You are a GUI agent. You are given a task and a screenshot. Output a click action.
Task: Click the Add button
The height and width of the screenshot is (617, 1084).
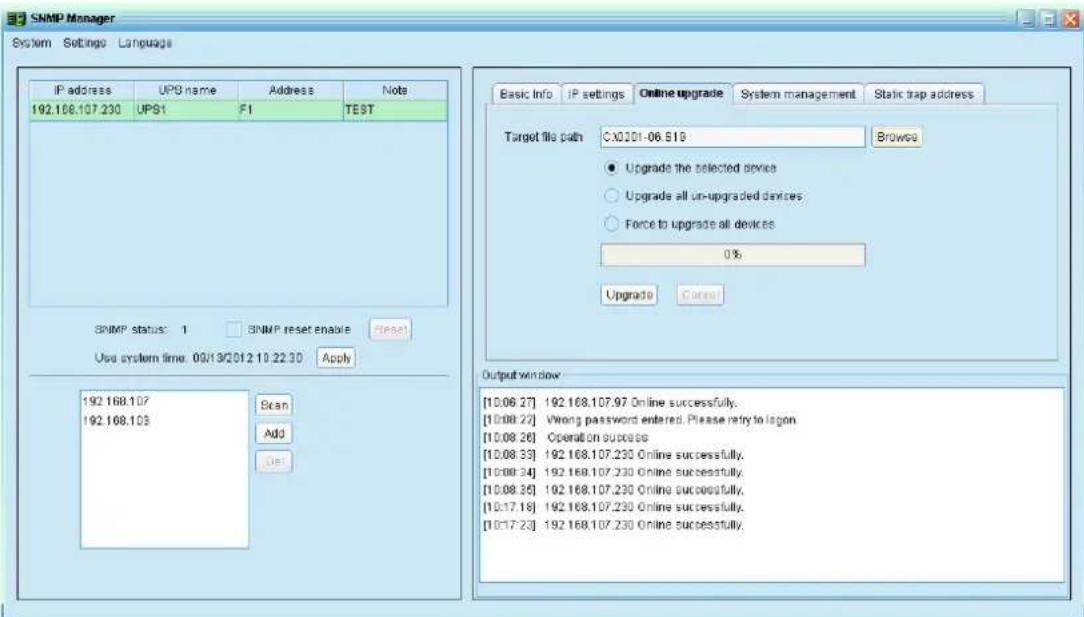274,434
